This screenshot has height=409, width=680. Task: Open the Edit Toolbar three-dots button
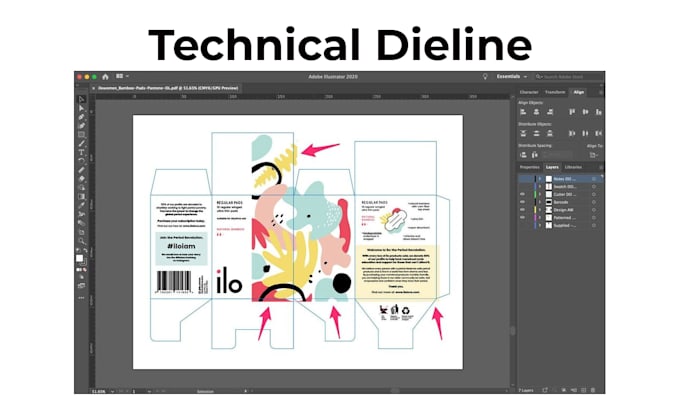click(x=81, y=298)
